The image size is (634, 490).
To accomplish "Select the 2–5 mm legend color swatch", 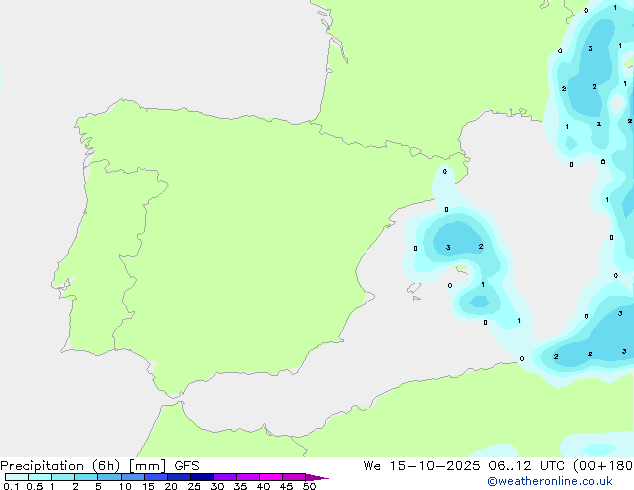I will (86, 477).
